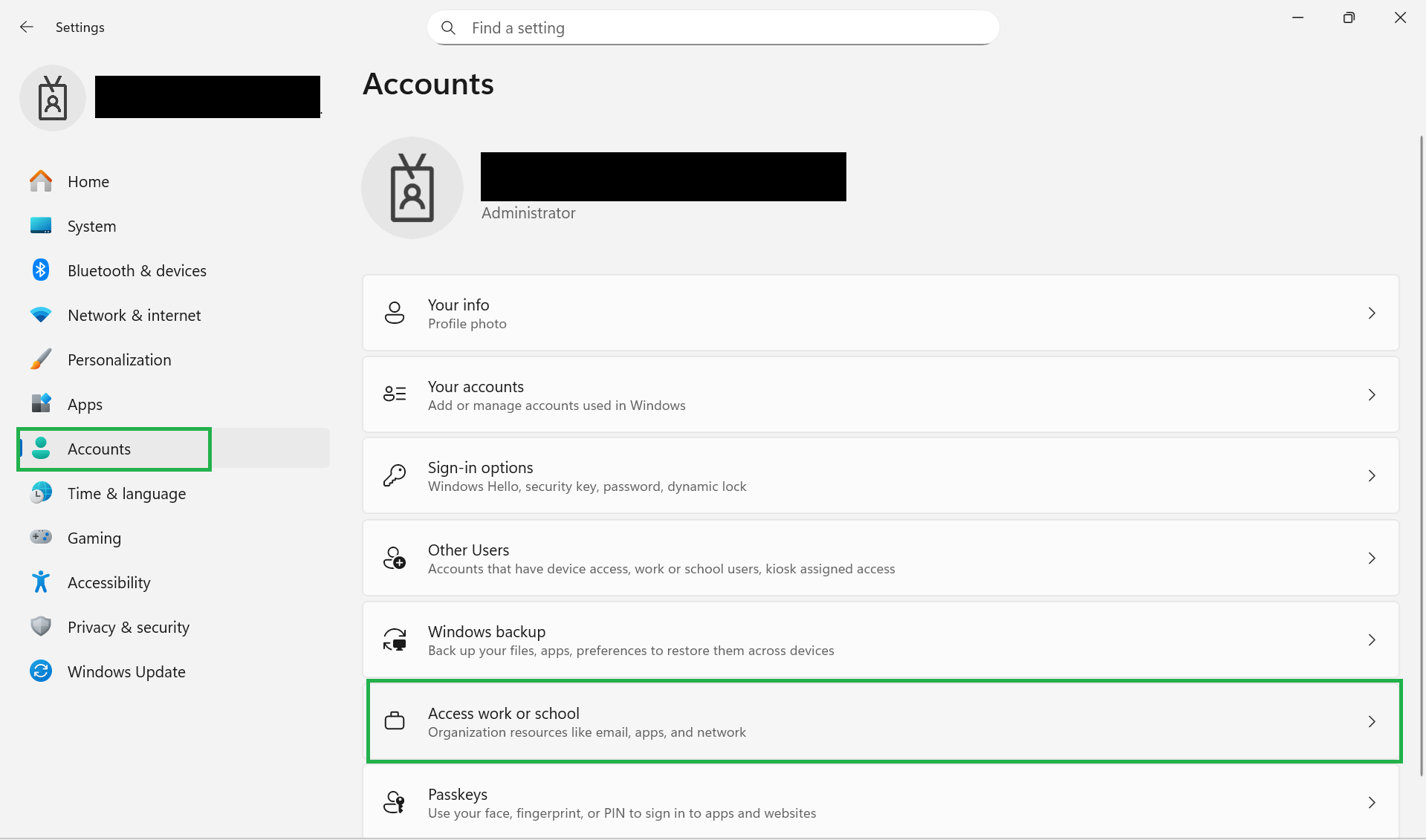1426x840 pixels.
Task: Open Windows Update label in sidebar
Action: [x=127, y=672]
